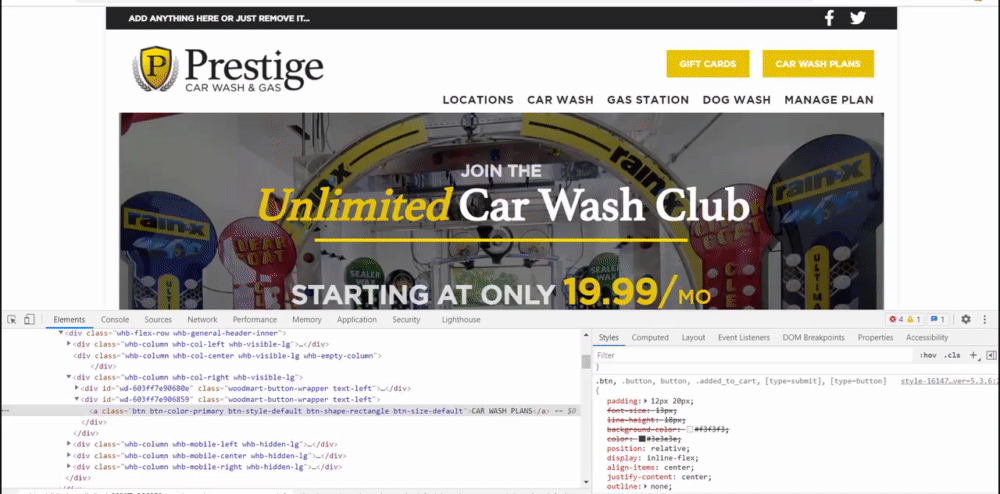Click the Prestige Car Wash & Gas logo
The image size is (1000, 494).
coord(228,68)
